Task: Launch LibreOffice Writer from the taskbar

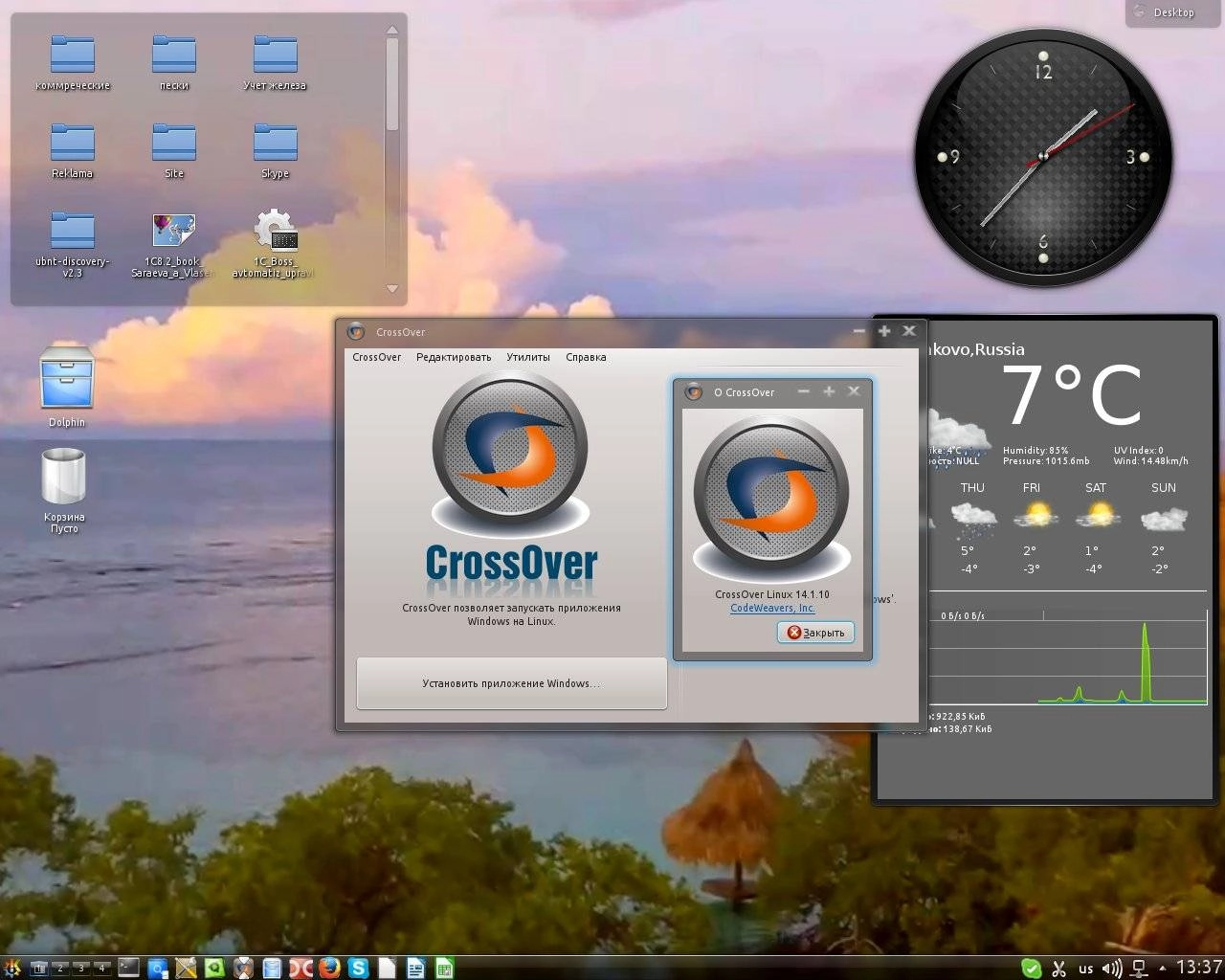Action: pyautogui.click(x=415, y=969)
